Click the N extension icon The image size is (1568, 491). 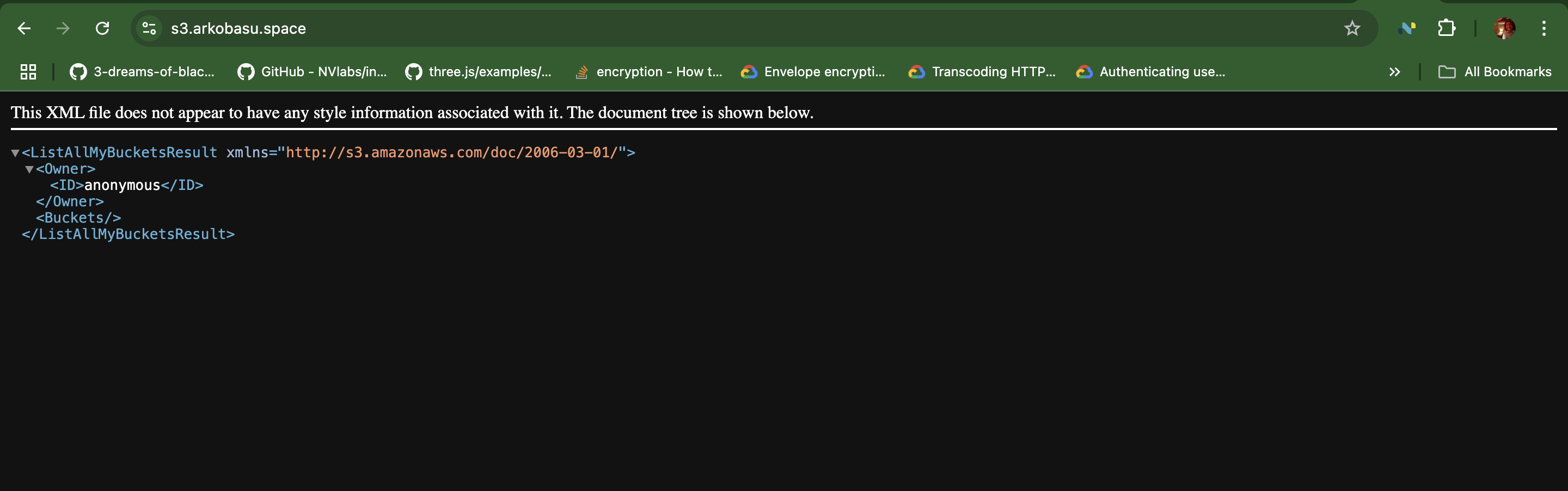(1407, 28)
